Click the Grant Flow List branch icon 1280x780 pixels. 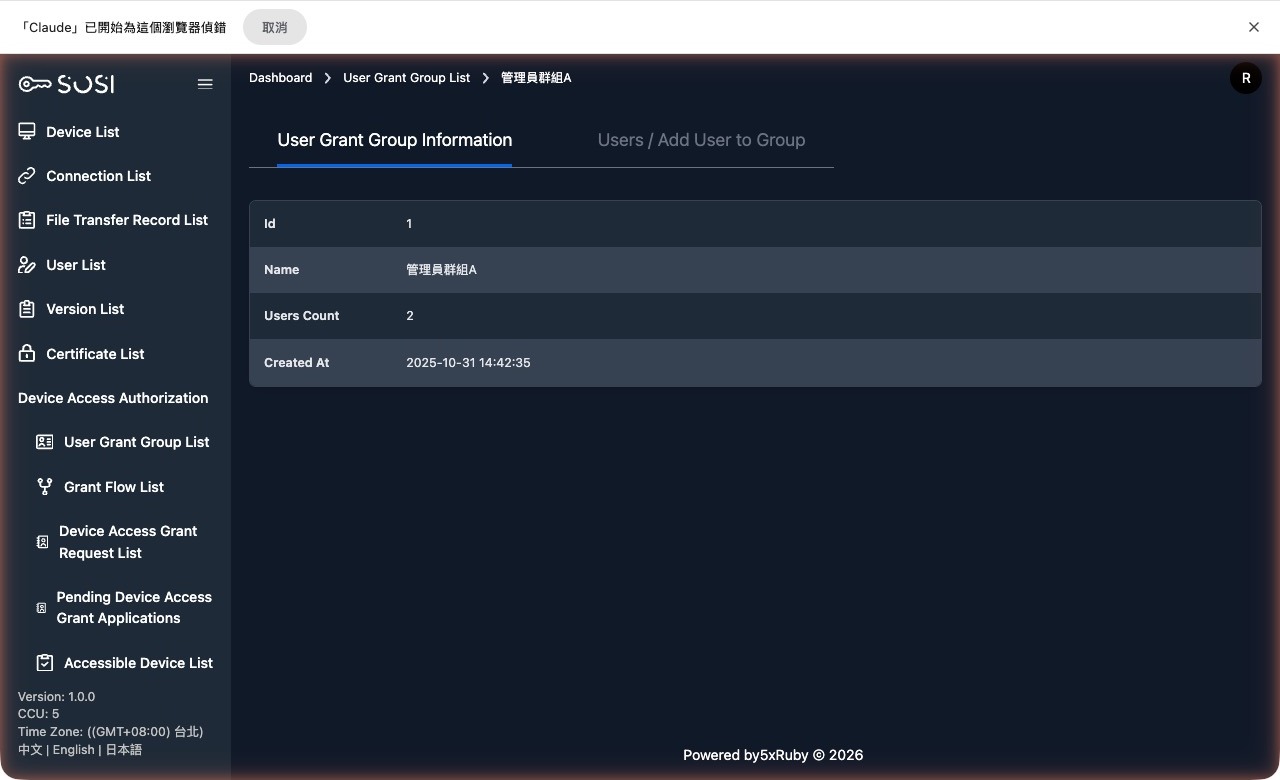click(44, 487)
